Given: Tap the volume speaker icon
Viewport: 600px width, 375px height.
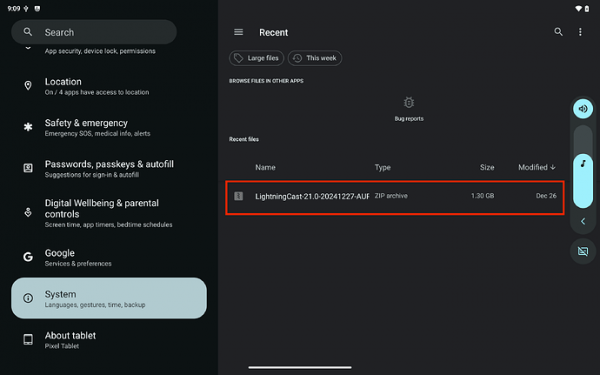Looking at the screenshot, I should 583,109.
